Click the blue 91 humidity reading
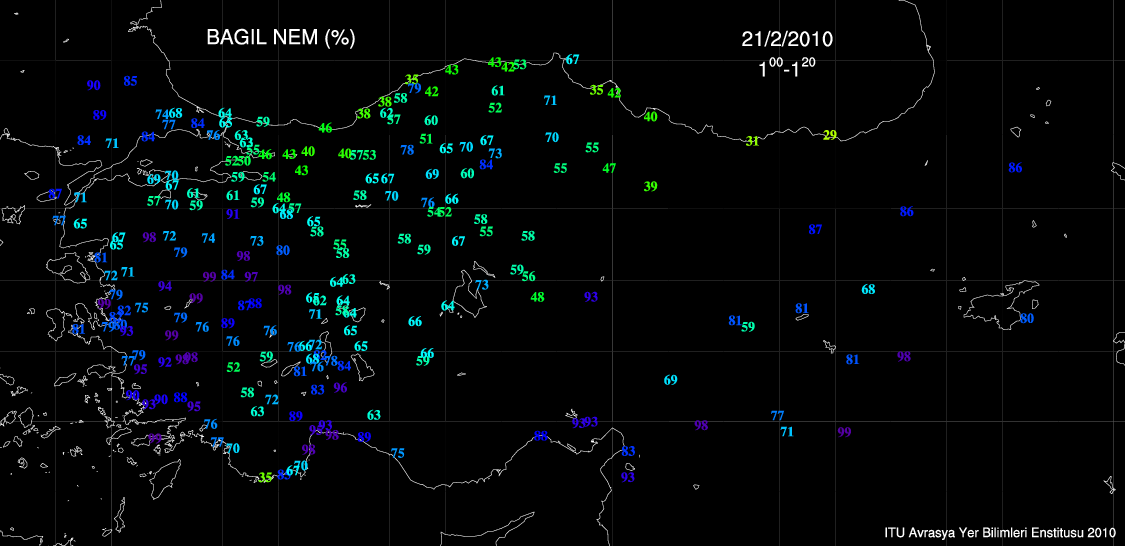The height and width of the screenshot is (546, 1125). coord(233,213)
